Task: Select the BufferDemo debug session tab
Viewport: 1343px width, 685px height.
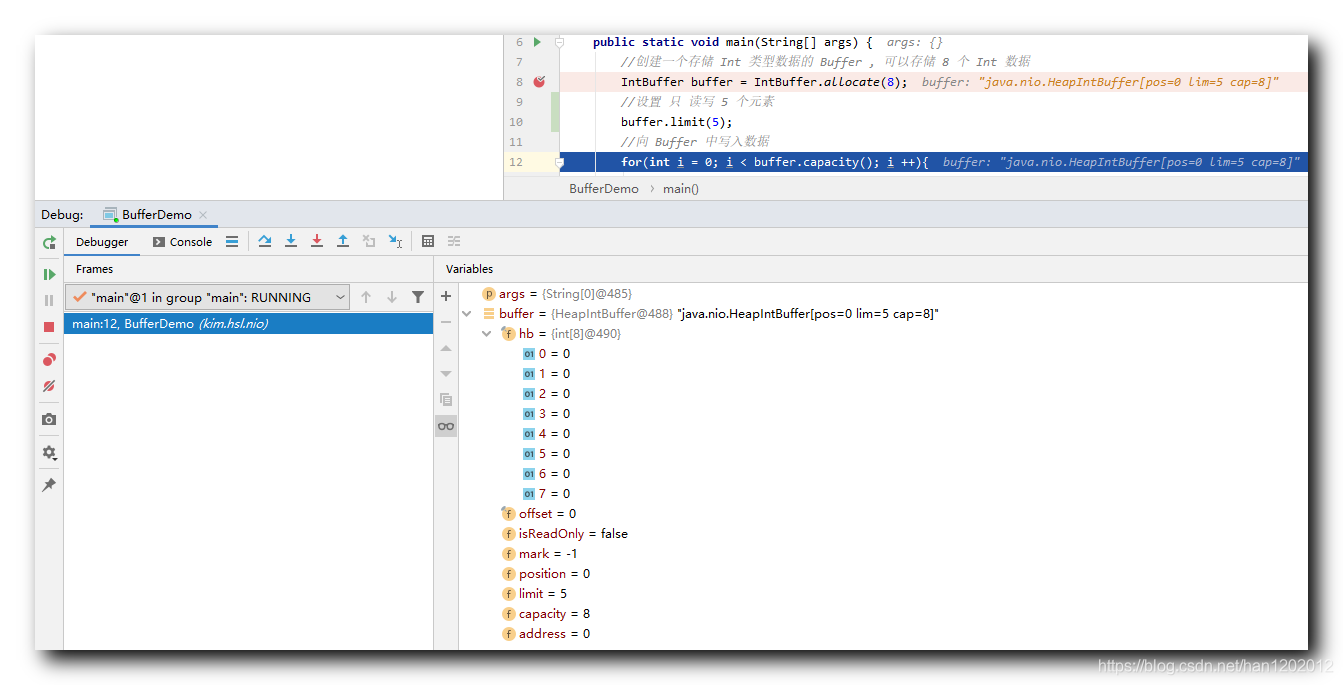Action: [148, 215]
